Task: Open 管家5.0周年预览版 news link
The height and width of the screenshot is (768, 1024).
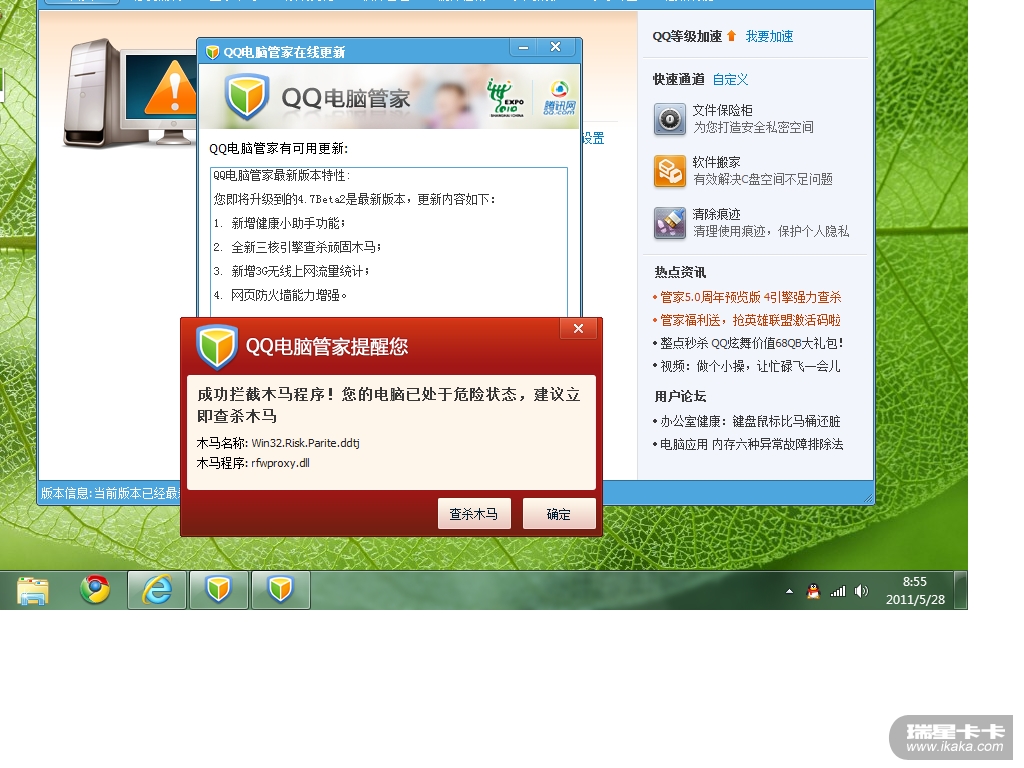Action: coord(750,297)
